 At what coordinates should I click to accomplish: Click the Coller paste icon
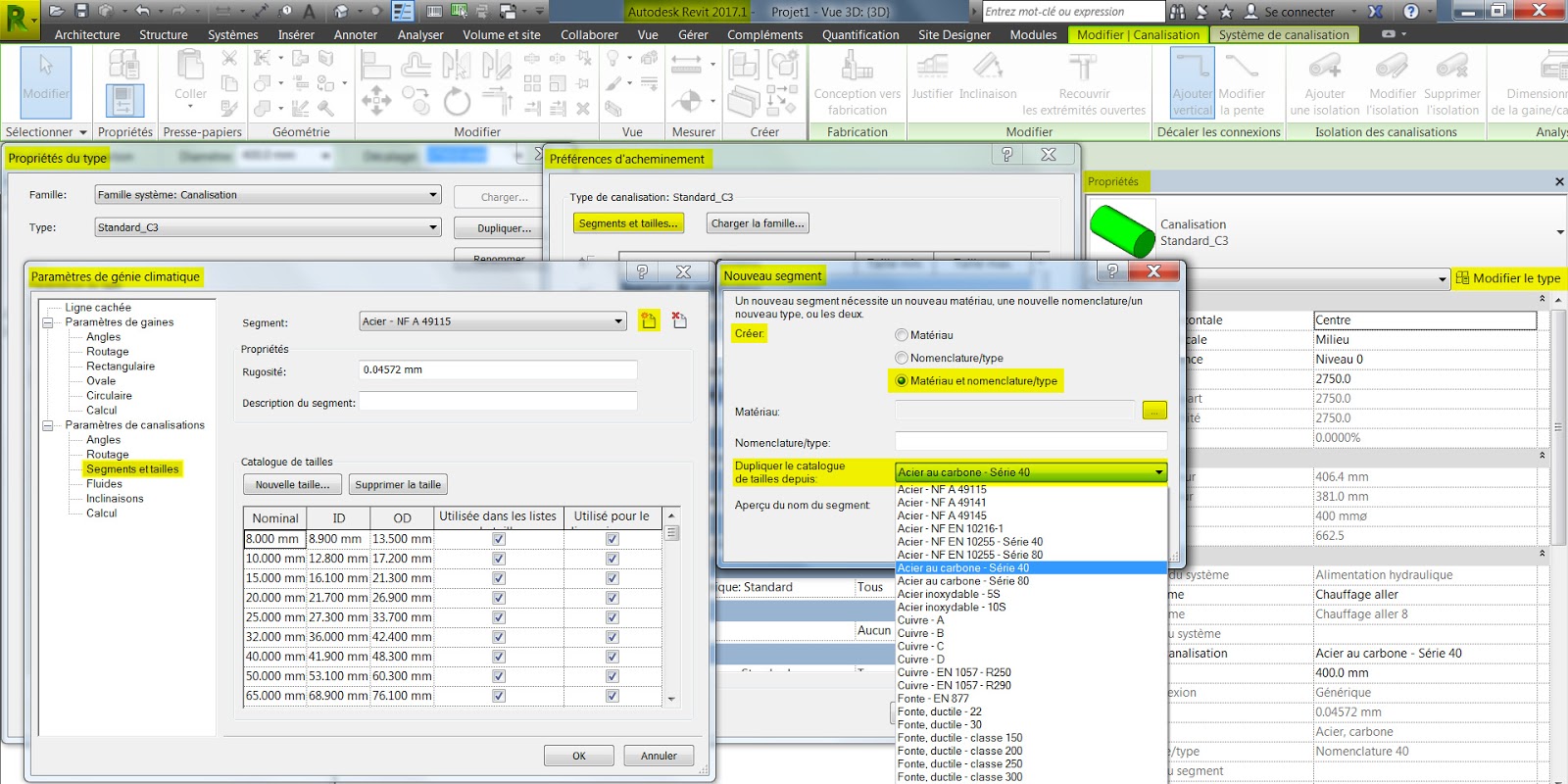point(190,76)
